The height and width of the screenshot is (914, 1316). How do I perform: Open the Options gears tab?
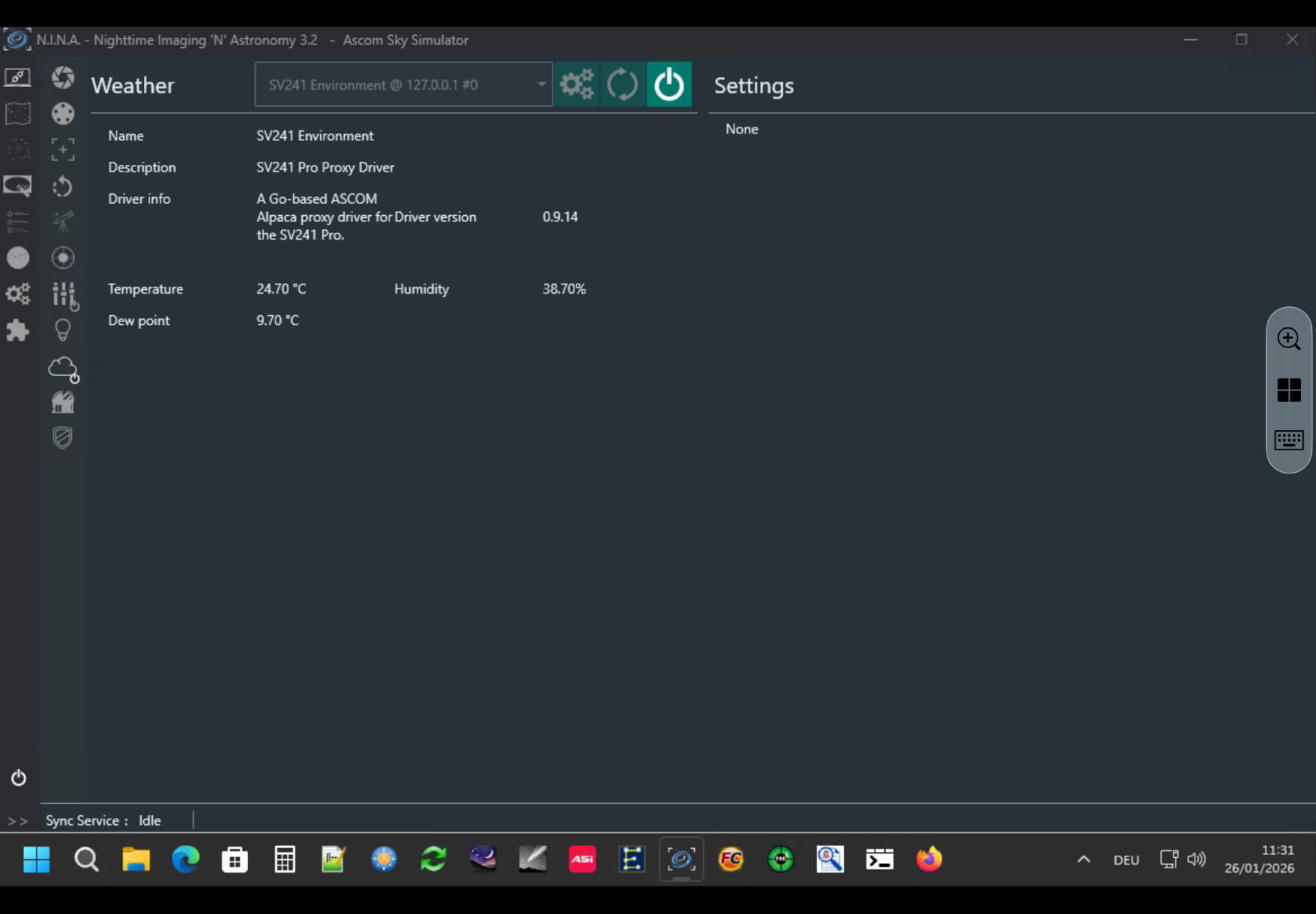[18, 295]
